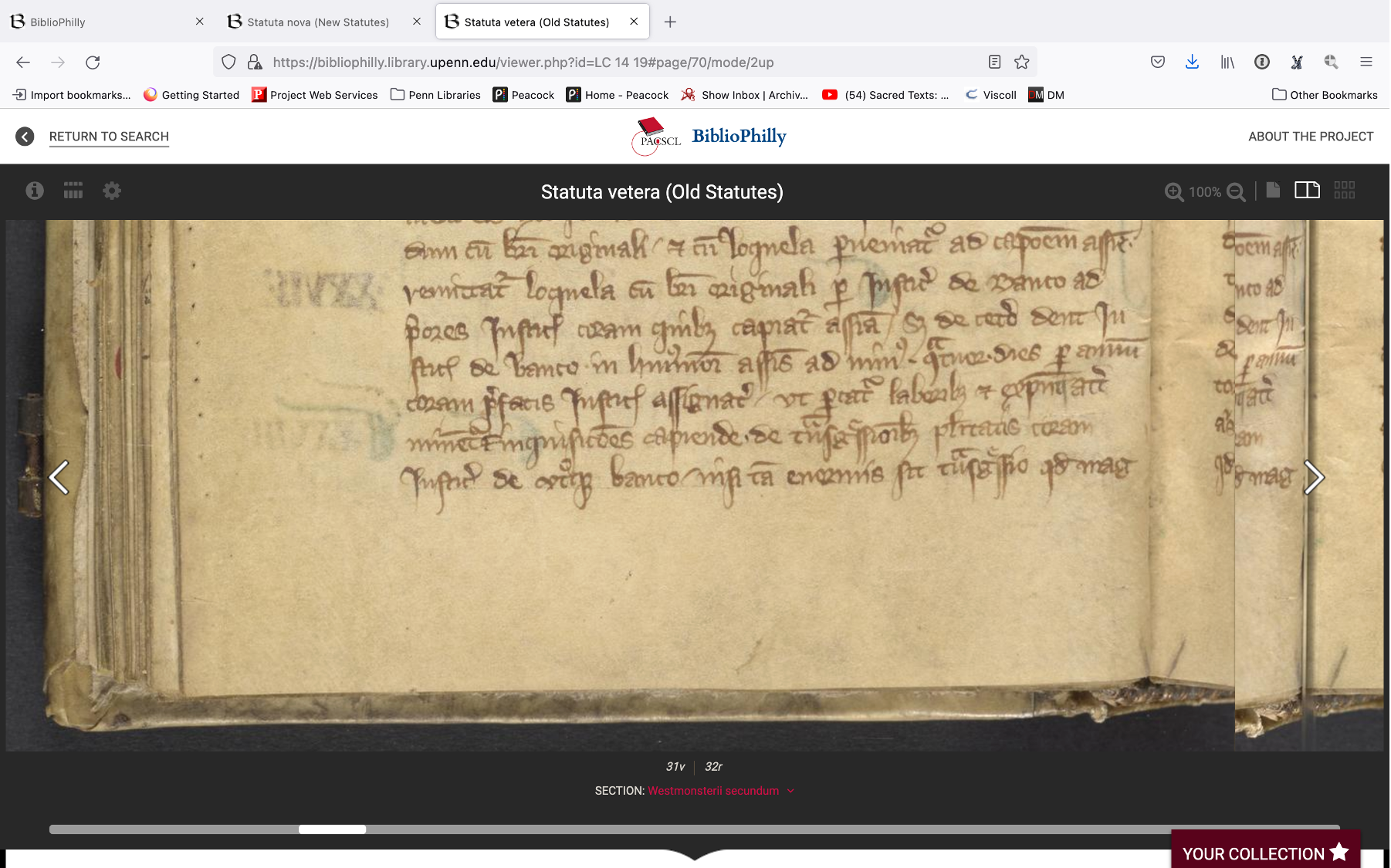Select folio 31v label
The height and width of the screenshot is (868, 1391).
coord(675,766)
